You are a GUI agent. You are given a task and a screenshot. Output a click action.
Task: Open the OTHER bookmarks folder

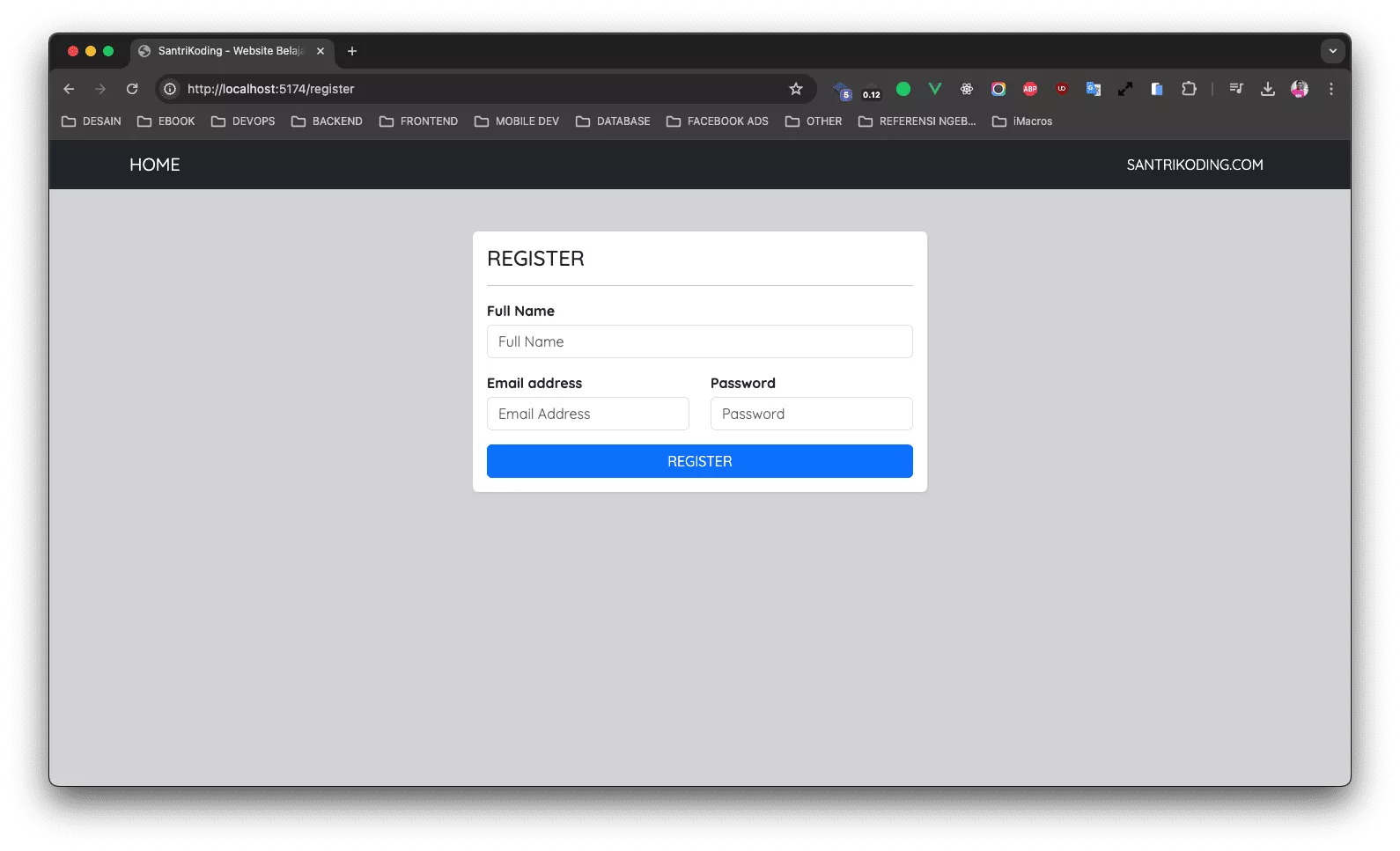point(814,121)
